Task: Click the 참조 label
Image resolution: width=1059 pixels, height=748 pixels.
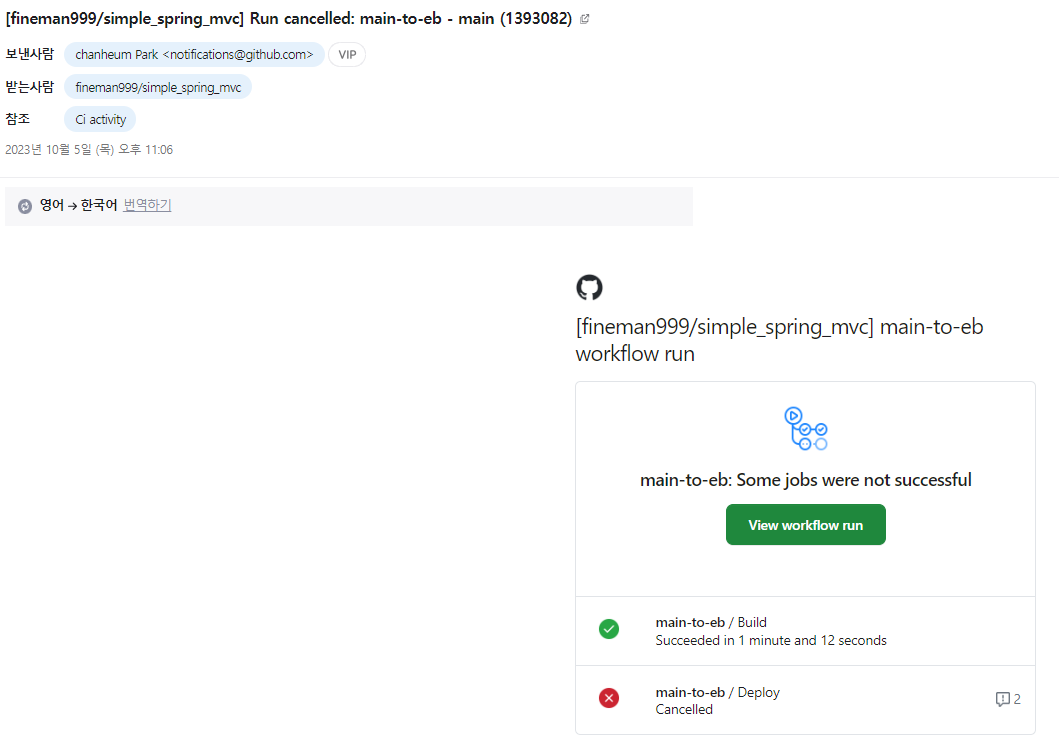Action: (x=18, y=119)
